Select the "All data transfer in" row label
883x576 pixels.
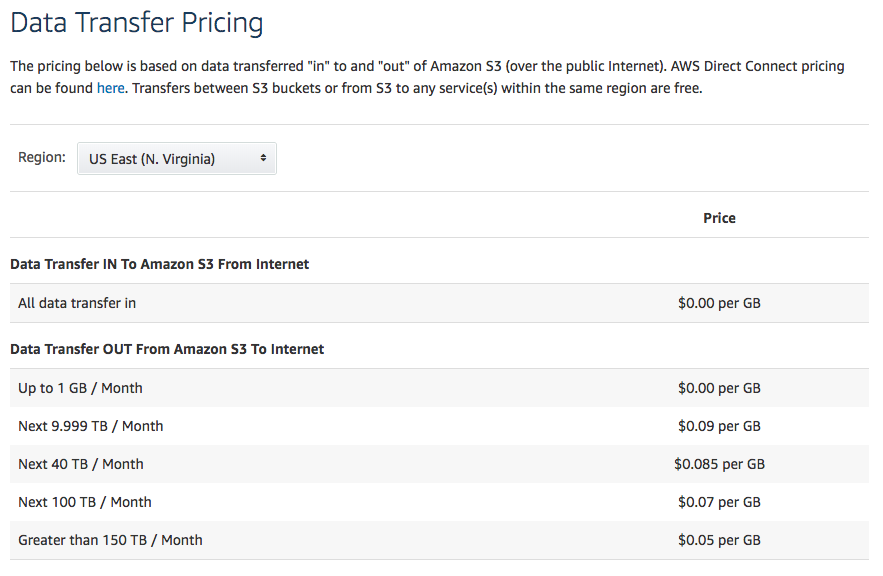[x=76, y=303]
